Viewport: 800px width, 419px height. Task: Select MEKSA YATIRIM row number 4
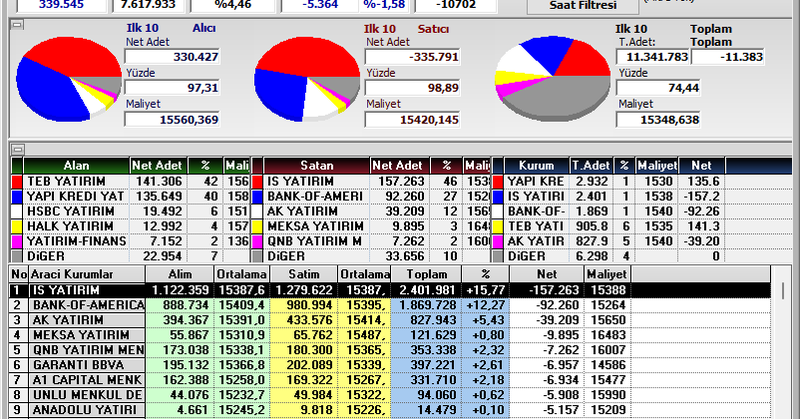point(390,335)
